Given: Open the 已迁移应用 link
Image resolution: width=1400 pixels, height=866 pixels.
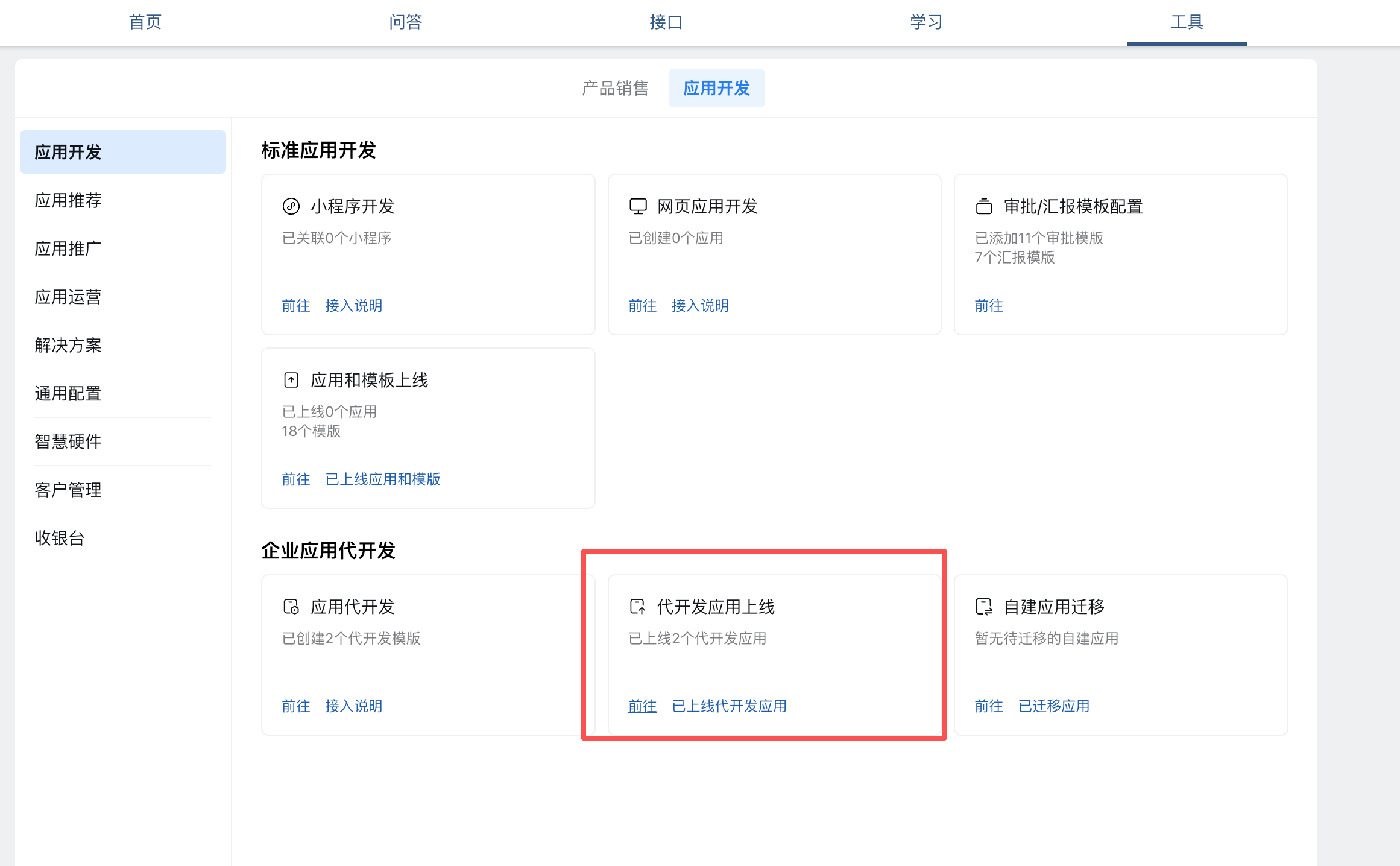Looking at the screenshot, I should coord(1053,706).
